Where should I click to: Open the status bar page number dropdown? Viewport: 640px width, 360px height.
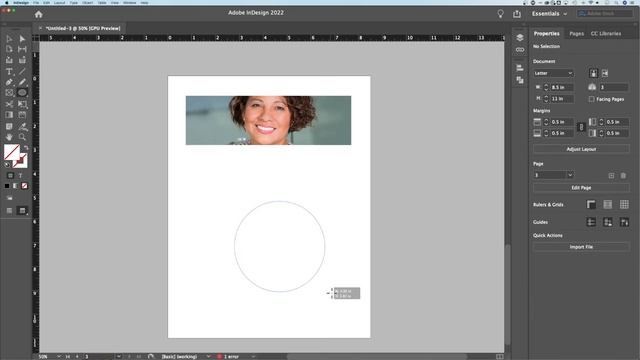click(x=119, y=356)
